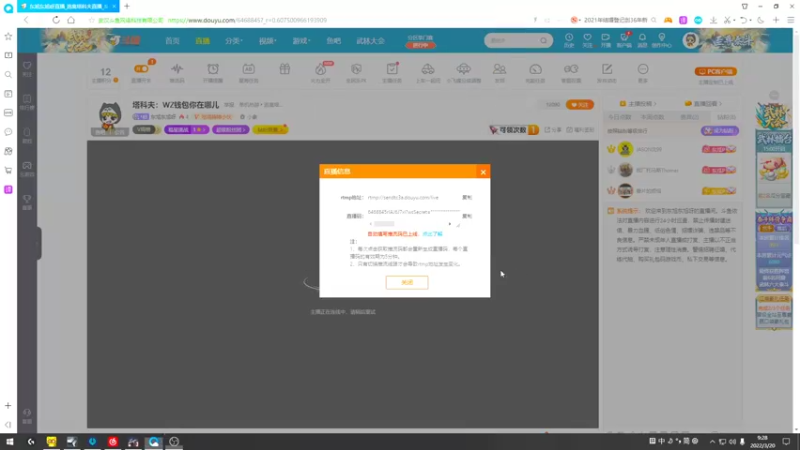Open the pencil publish update icon
The image size is (800, 450).
(607, 69)
